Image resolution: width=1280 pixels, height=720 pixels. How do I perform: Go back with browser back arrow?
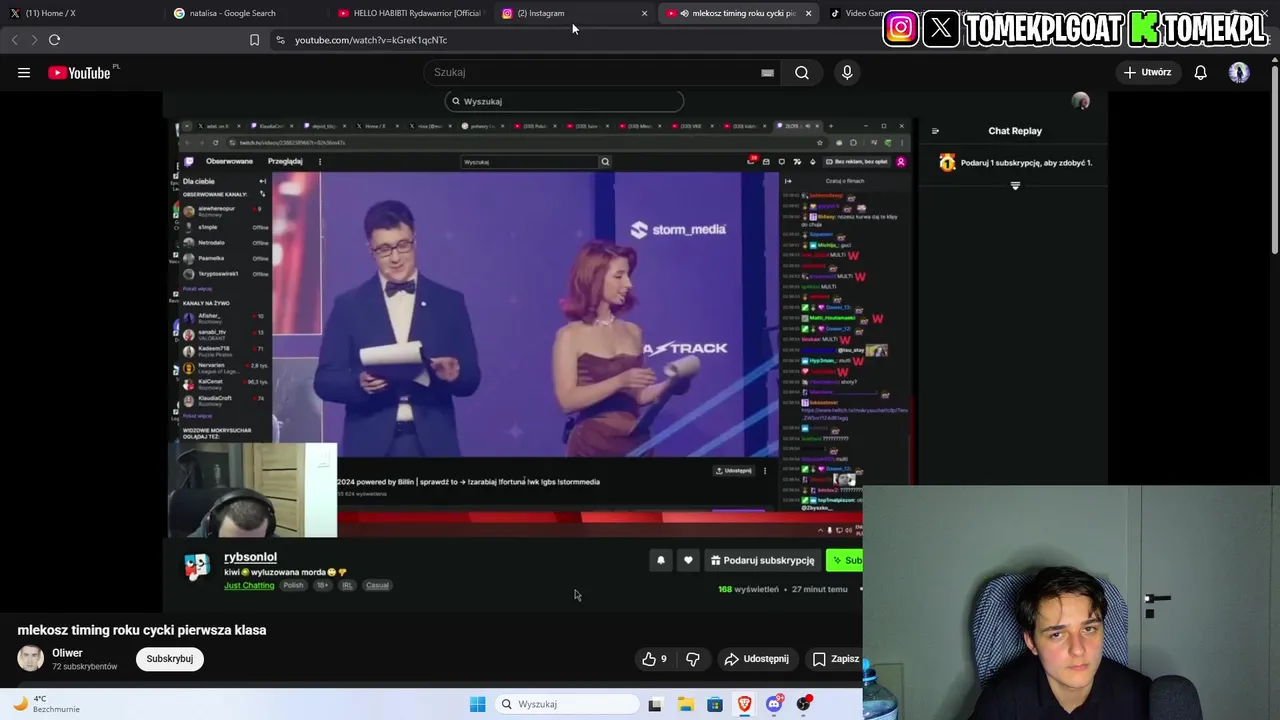click(14, 40)
